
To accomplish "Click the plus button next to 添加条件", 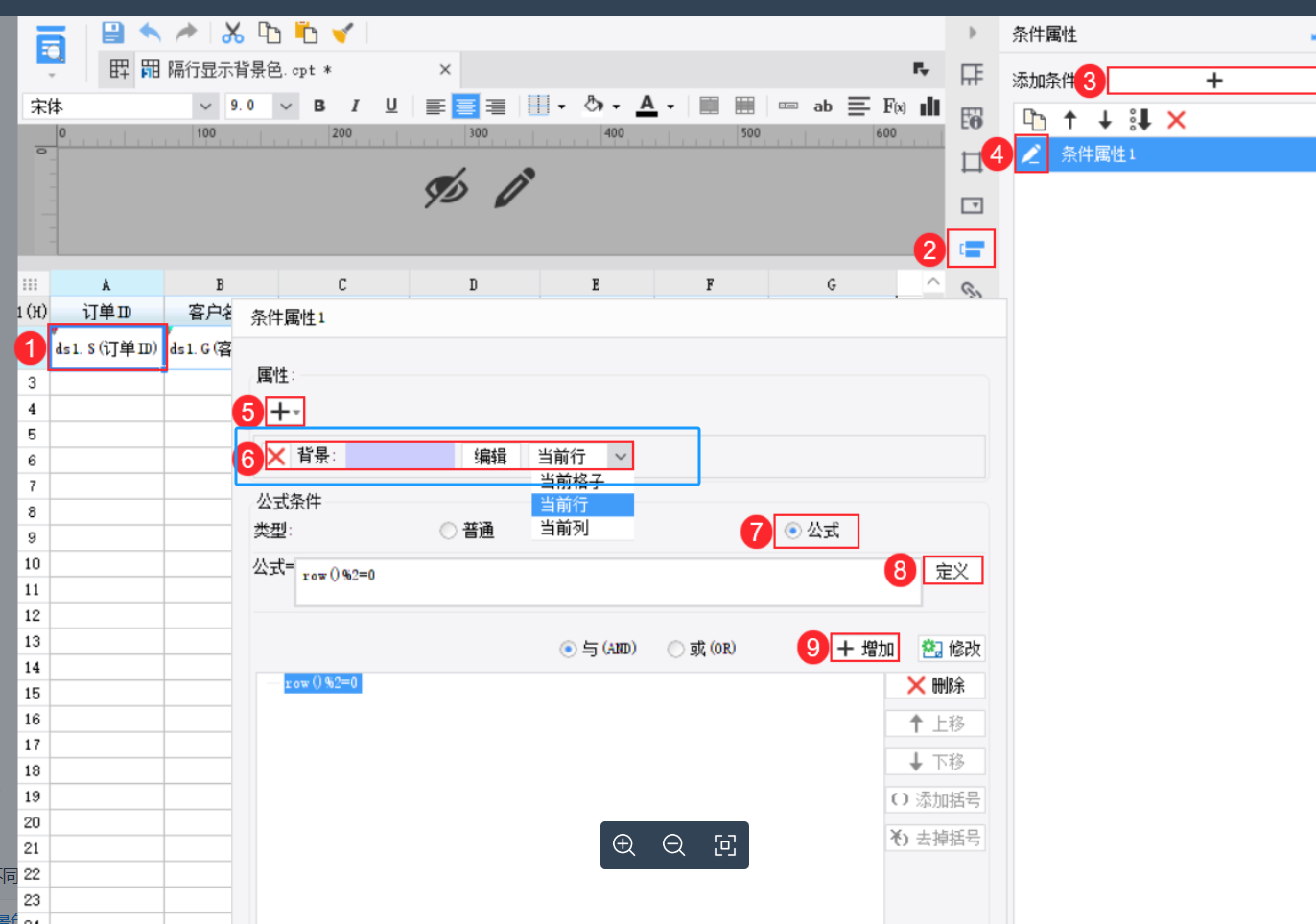I will [1214, 81].
